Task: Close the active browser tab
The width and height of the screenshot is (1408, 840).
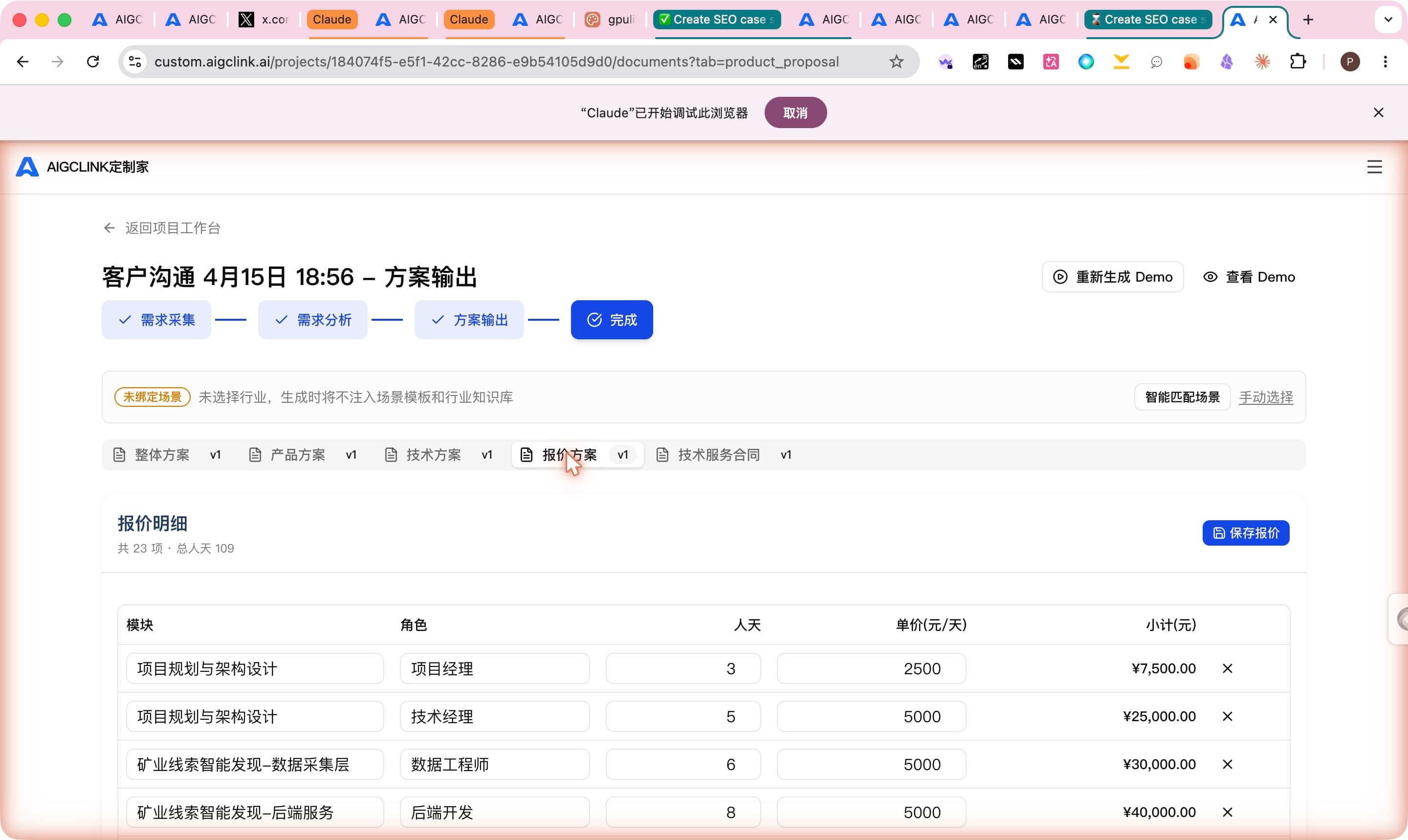Action: [1274, 20]
